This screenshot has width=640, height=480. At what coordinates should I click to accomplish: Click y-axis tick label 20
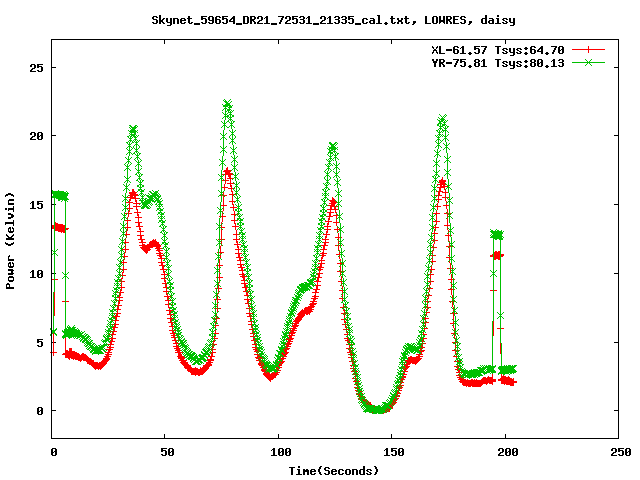point(36,136)
